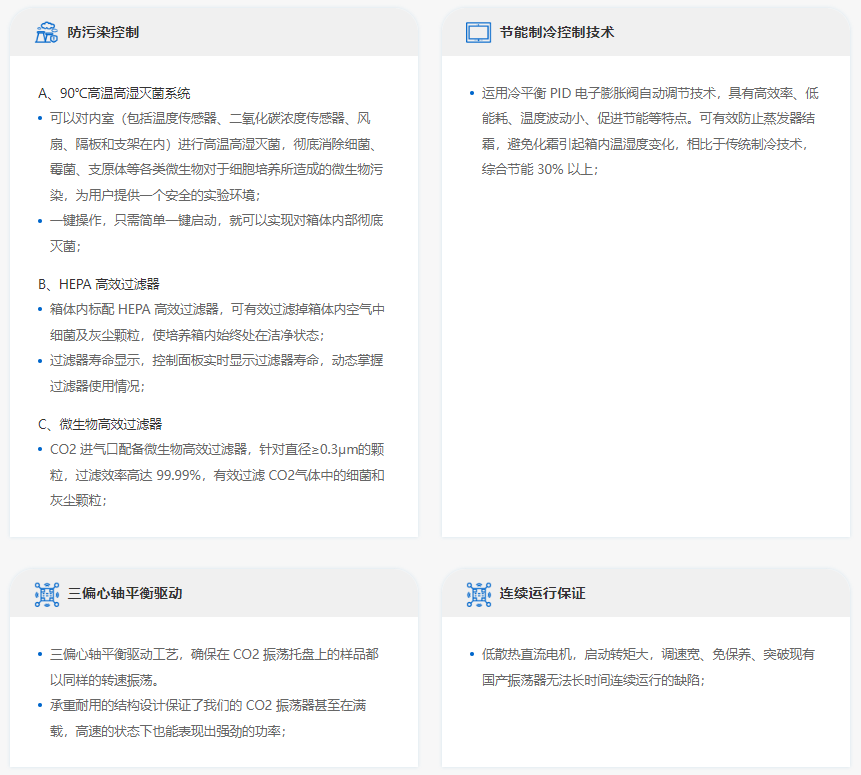Click the bullet starting CO2 进气口配备
This screenshot has width=861, height=775.
click(x=217, y=475)
